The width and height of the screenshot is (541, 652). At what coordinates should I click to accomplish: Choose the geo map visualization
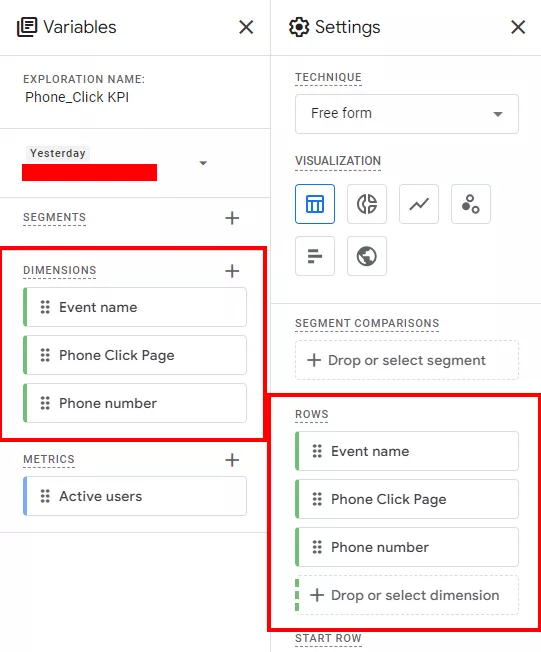367,256
